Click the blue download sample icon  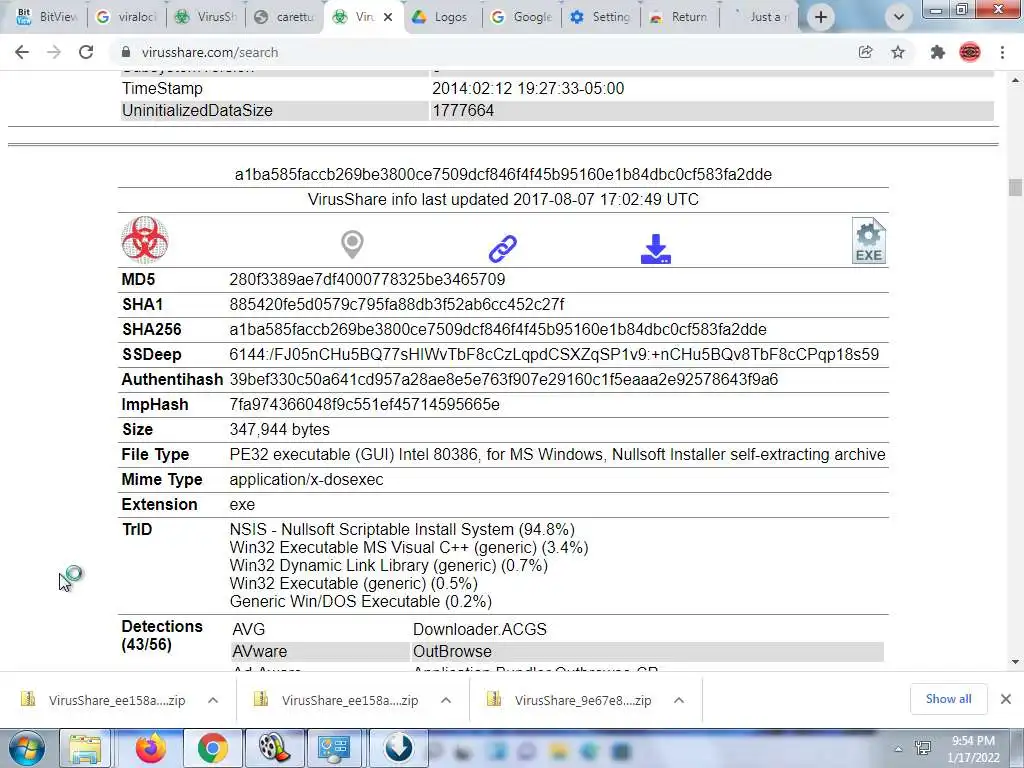pos(656,249)
